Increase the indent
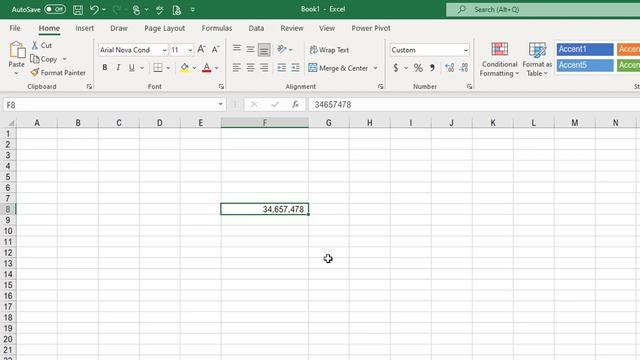640x360 pixels. [x=296, y=68]
